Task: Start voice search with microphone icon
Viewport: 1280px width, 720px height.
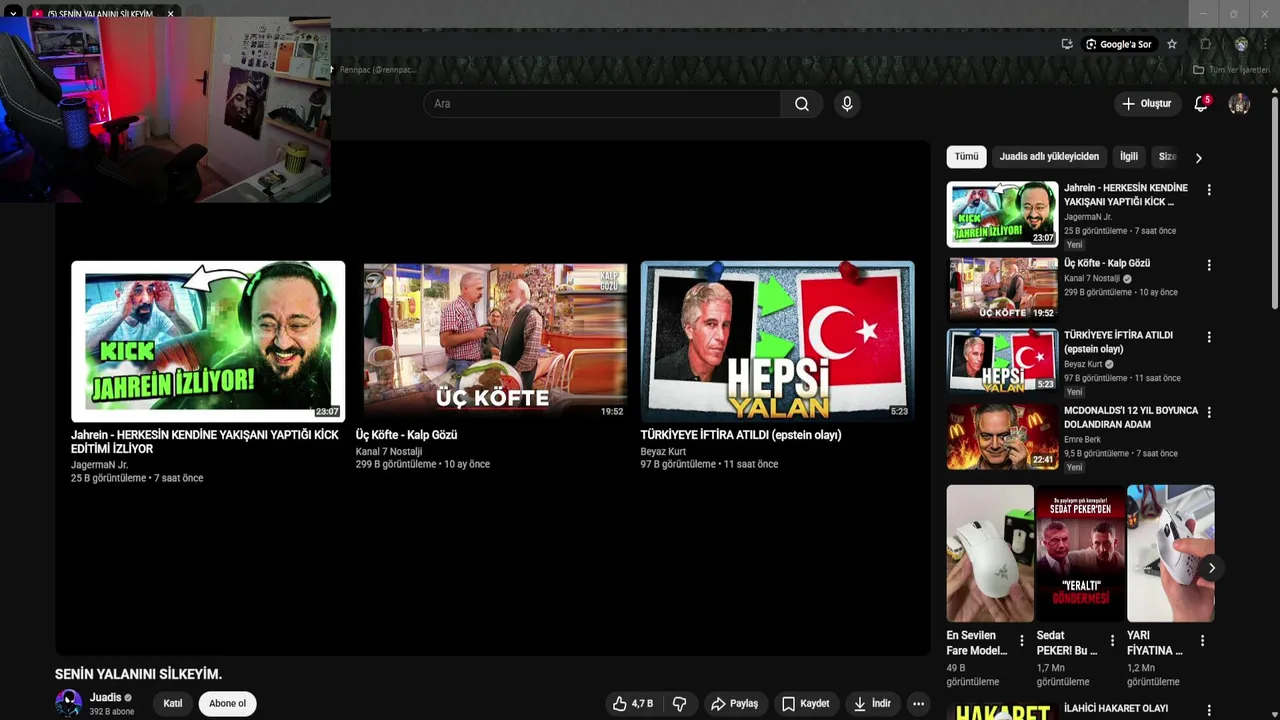Action: click(847, 104)
